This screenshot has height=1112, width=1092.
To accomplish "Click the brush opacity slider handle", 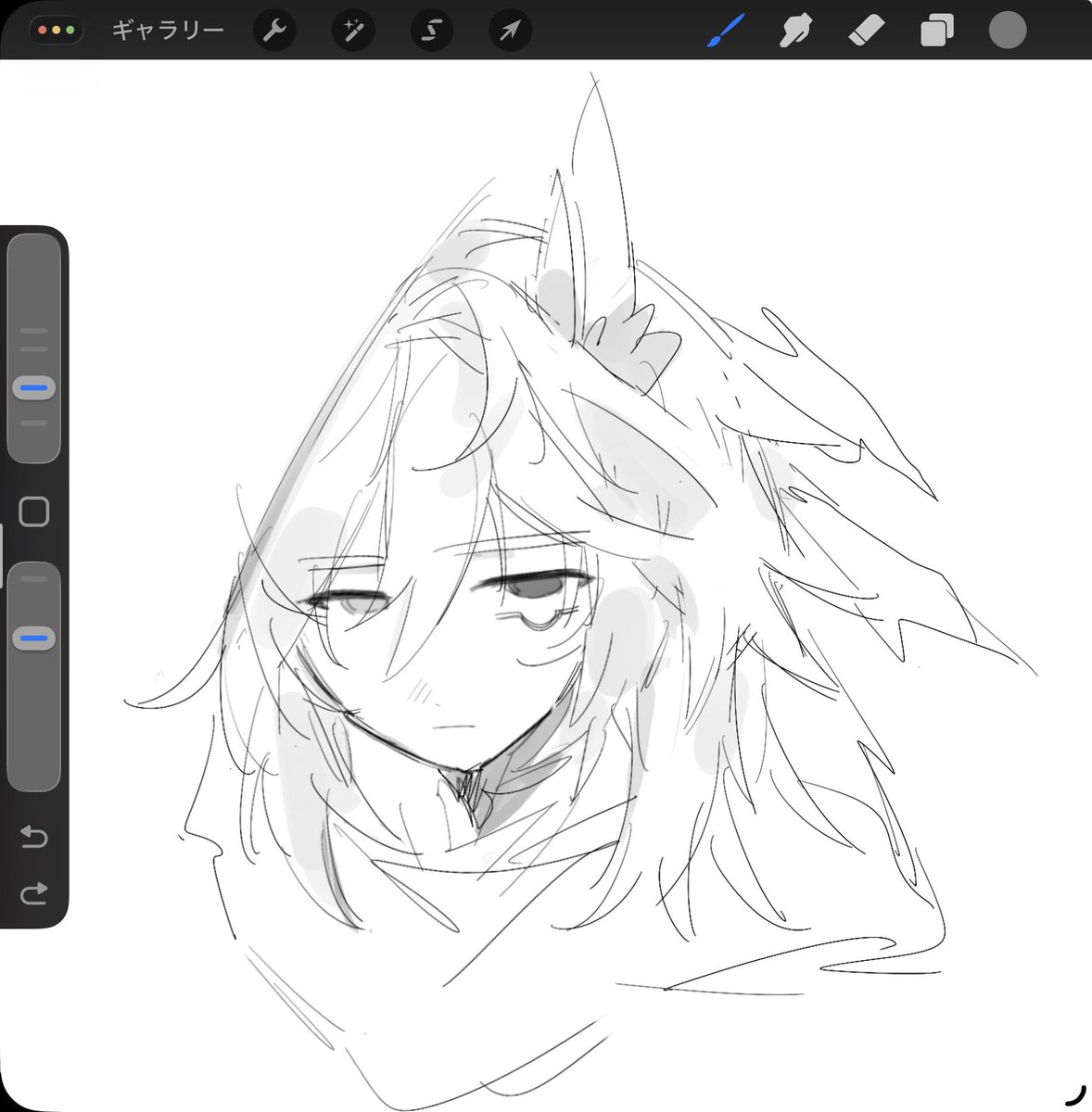I will click(34, 638).
